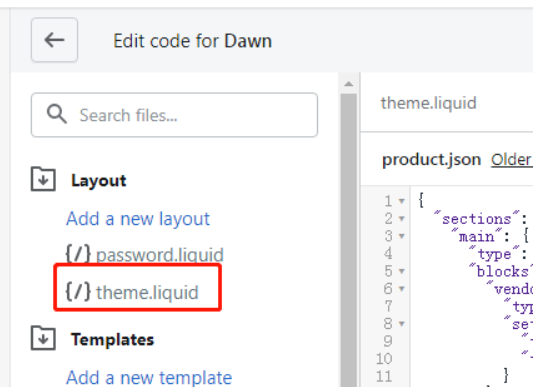This screenshot has height=387, width=533.
Task: Click the theme.liquid file code icon
Action: pyautogui.click(x=78, y=291)
